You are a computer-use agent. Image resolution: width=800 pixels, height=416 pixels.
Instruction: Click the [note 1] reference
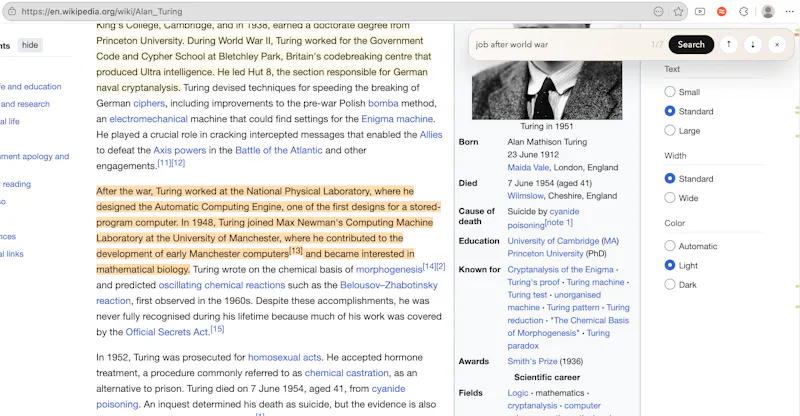(559, 223)
